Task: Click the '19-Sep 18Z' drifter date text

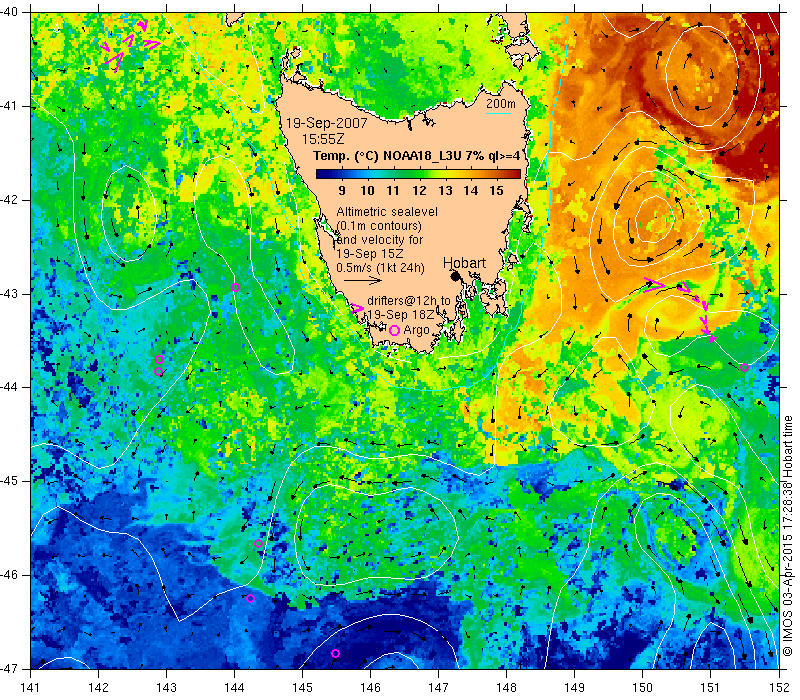Action: [x=401, y=314]
